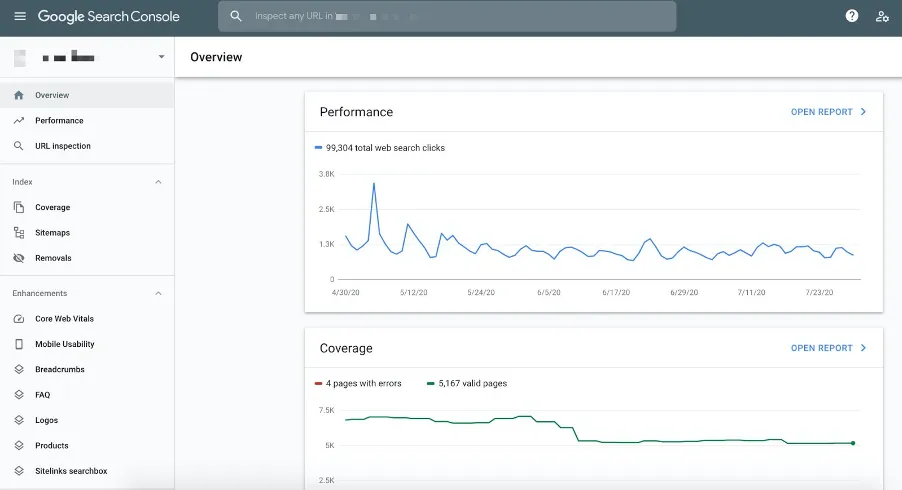Click the Inspect any URL search field
The width and height of the screenshot is (902, 490).
coord(447,17)
